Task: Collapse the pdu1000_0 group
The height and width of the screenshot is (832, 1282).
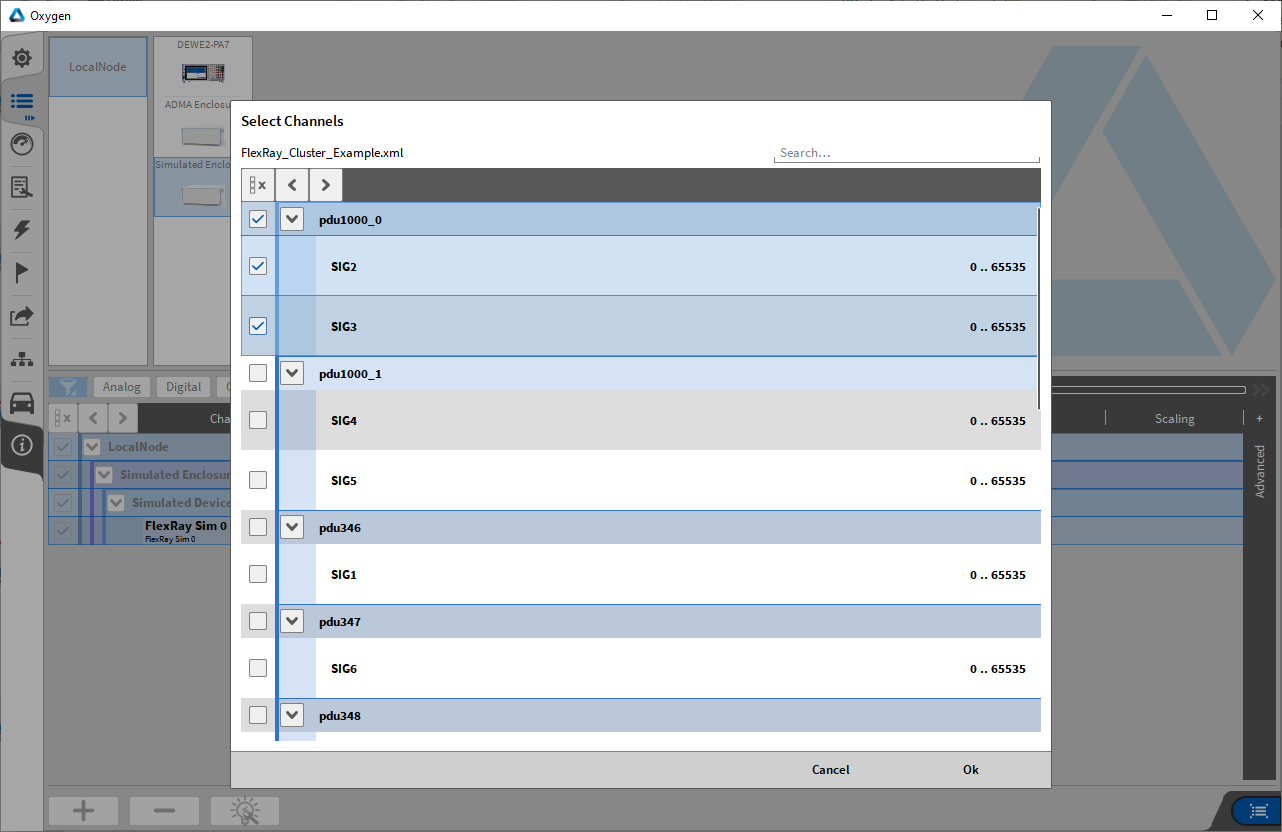Action: point(292,220)
